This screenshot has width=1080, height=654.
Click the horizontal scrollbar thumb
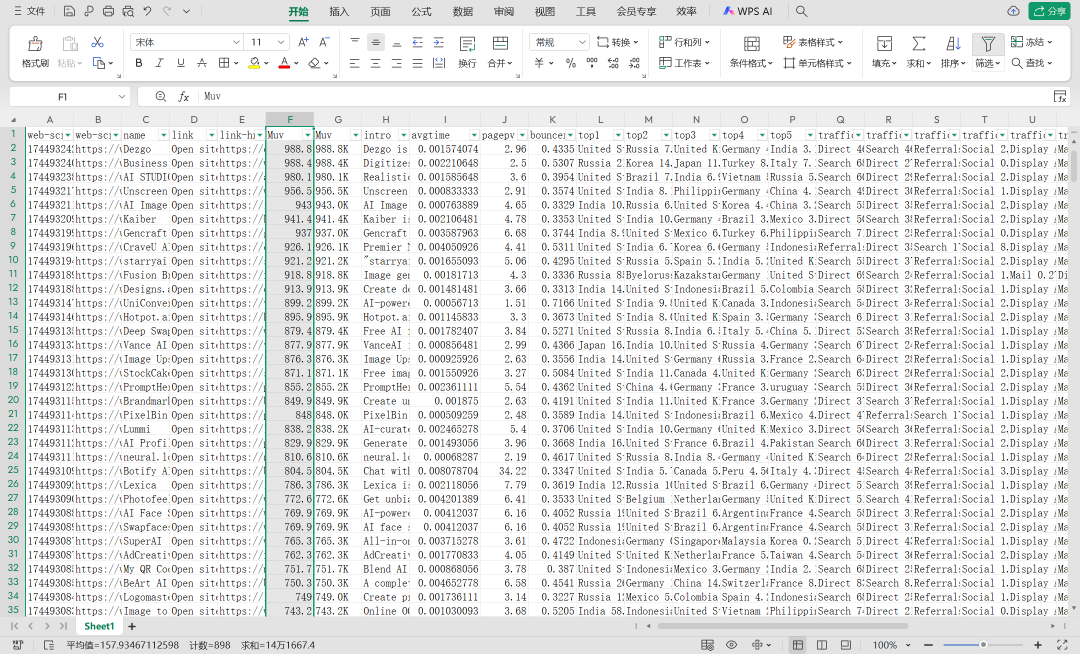pyautogui.click(x=782, y=626)
